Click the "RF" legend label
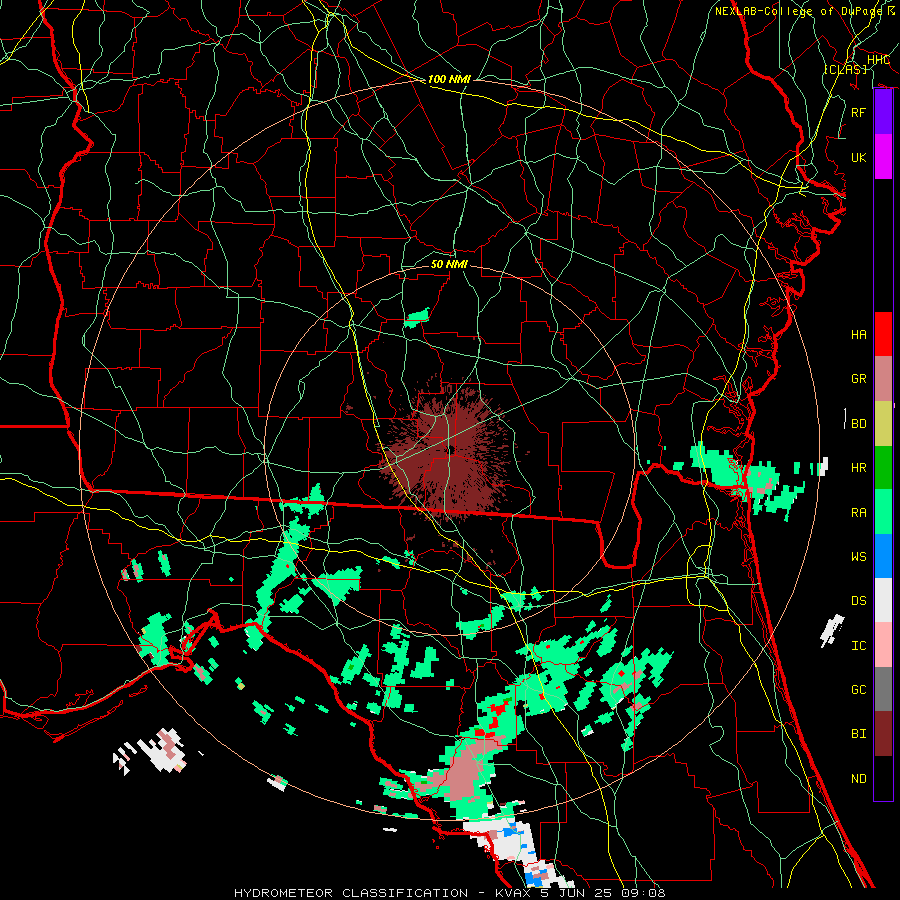 859,112
